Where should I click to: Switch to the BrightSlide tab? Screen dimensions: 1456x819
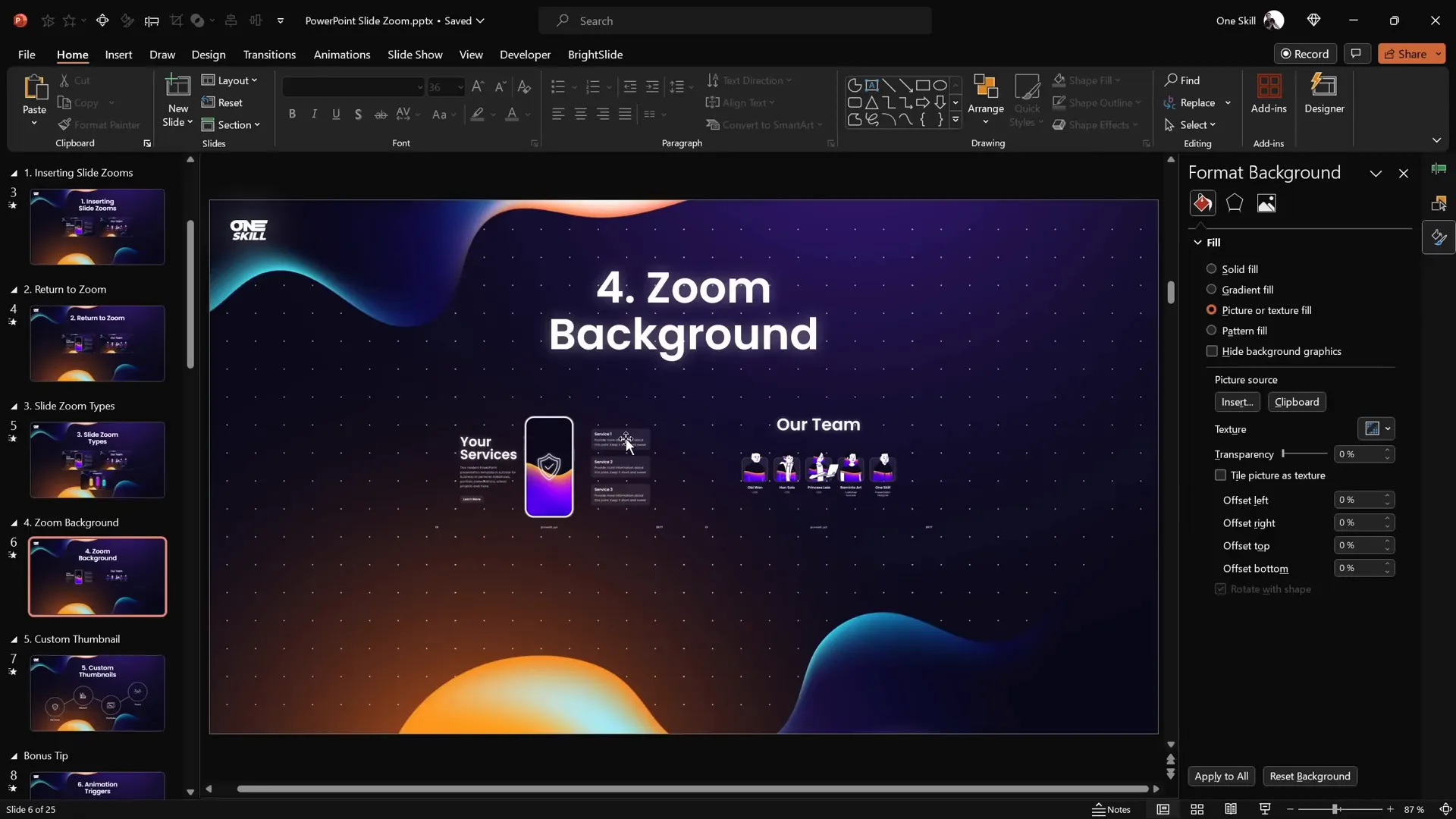595,55
